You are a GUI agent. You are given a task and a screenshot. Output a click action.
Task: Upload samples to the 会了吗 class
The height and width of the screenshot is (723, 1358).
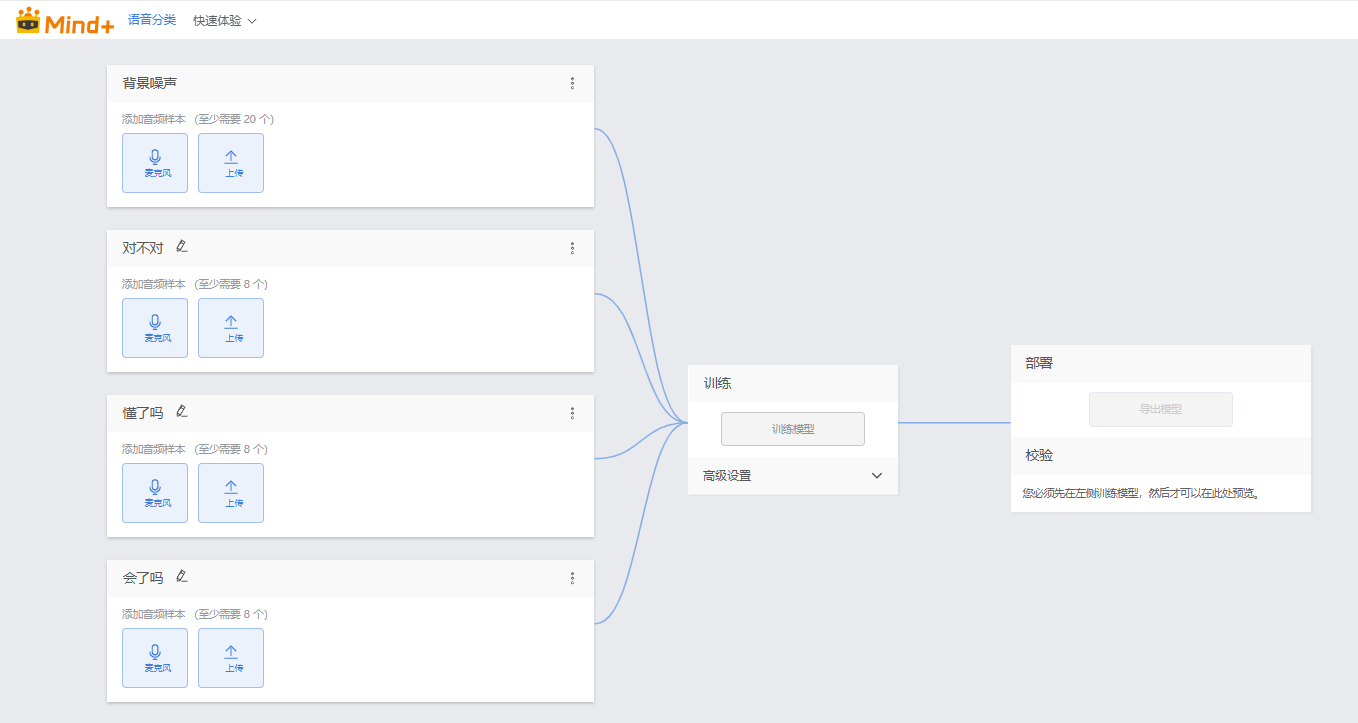(231, 658)
